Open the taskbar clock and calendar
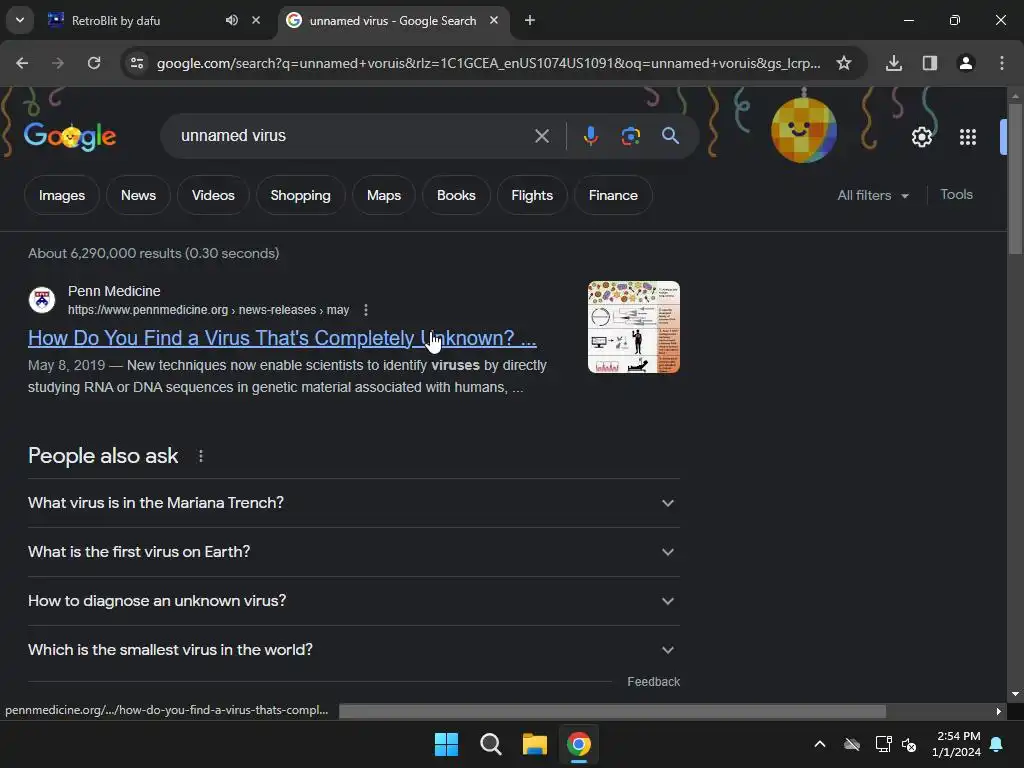Image resolution: width=1024 pixels, height=768 pixels. click(957, 744)
